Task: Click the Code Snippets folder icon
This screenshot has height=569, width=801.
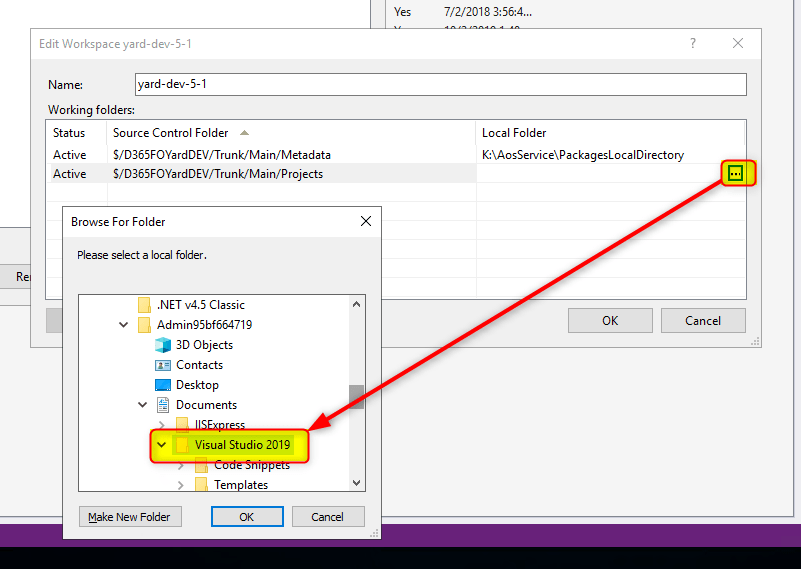Action: point(201,465)
